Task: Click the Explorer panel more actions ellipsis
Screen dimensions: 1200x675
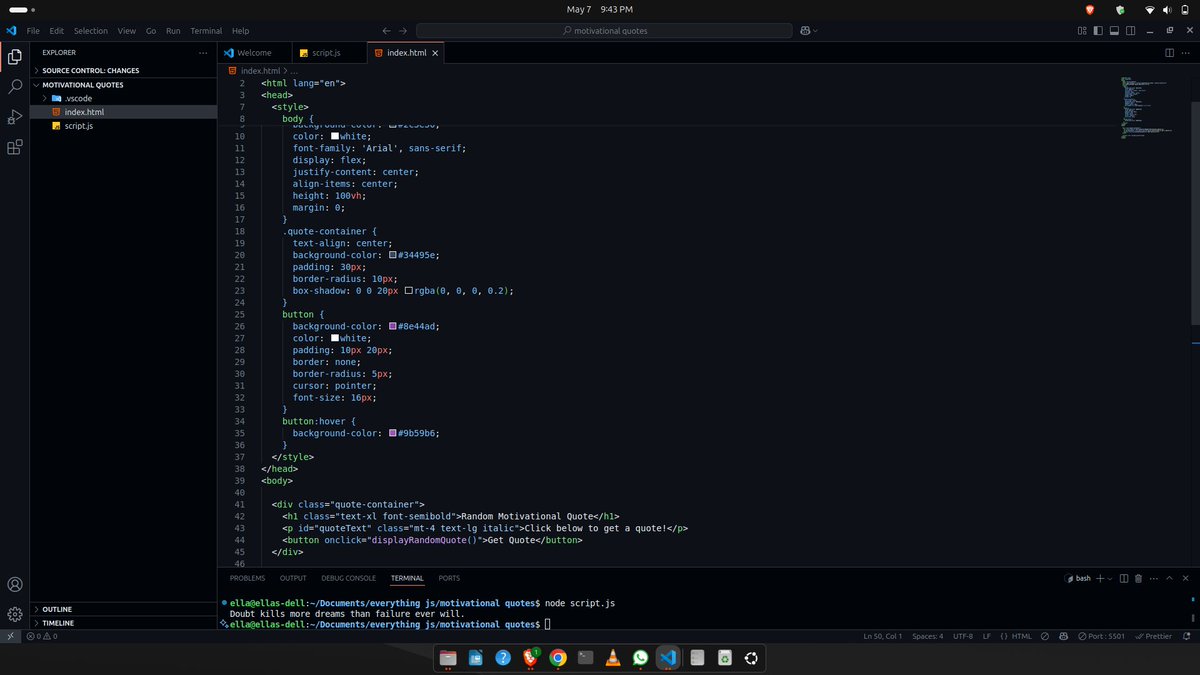Action: pyautogui.click(x=203, y=52)
